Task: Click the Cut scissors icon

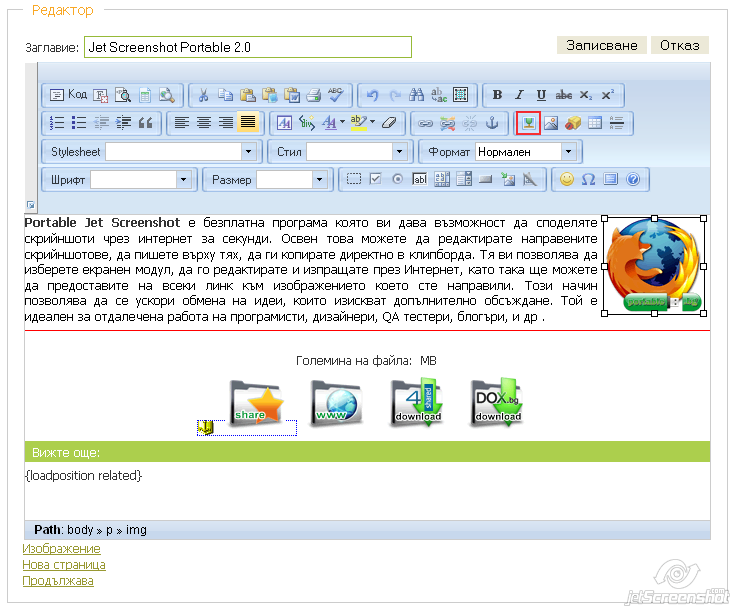Action: tap(203, 95)
